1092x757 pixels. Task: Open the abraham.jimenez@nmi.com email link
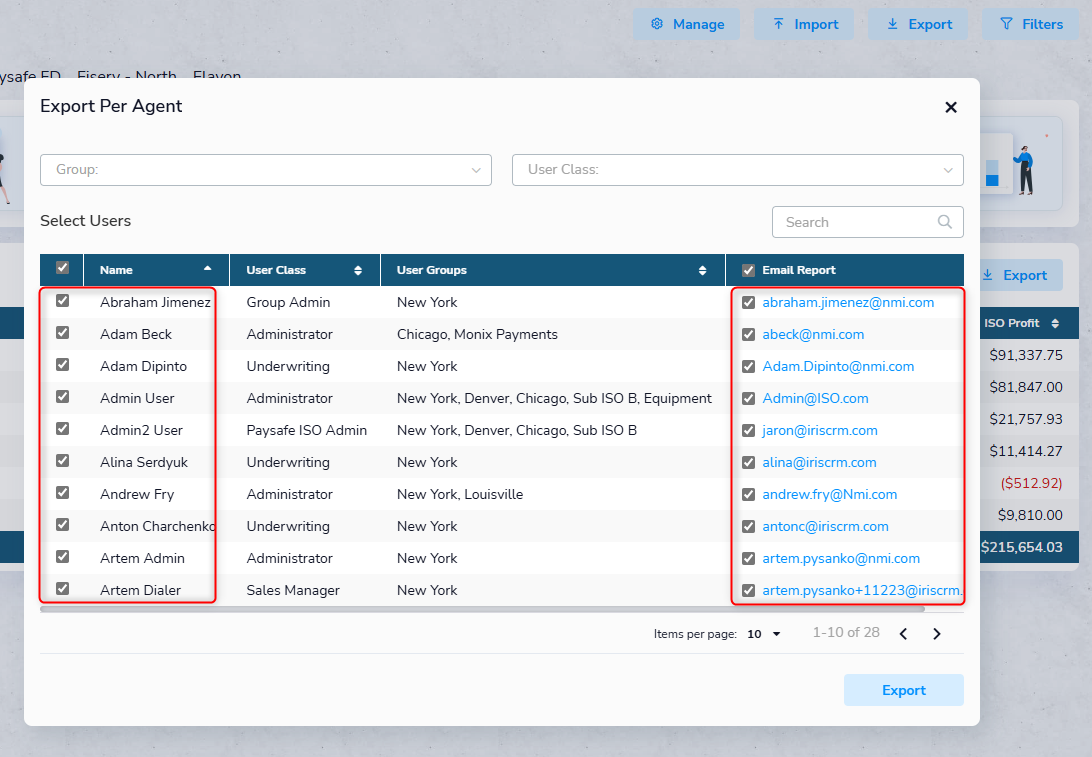pos(848,302)
